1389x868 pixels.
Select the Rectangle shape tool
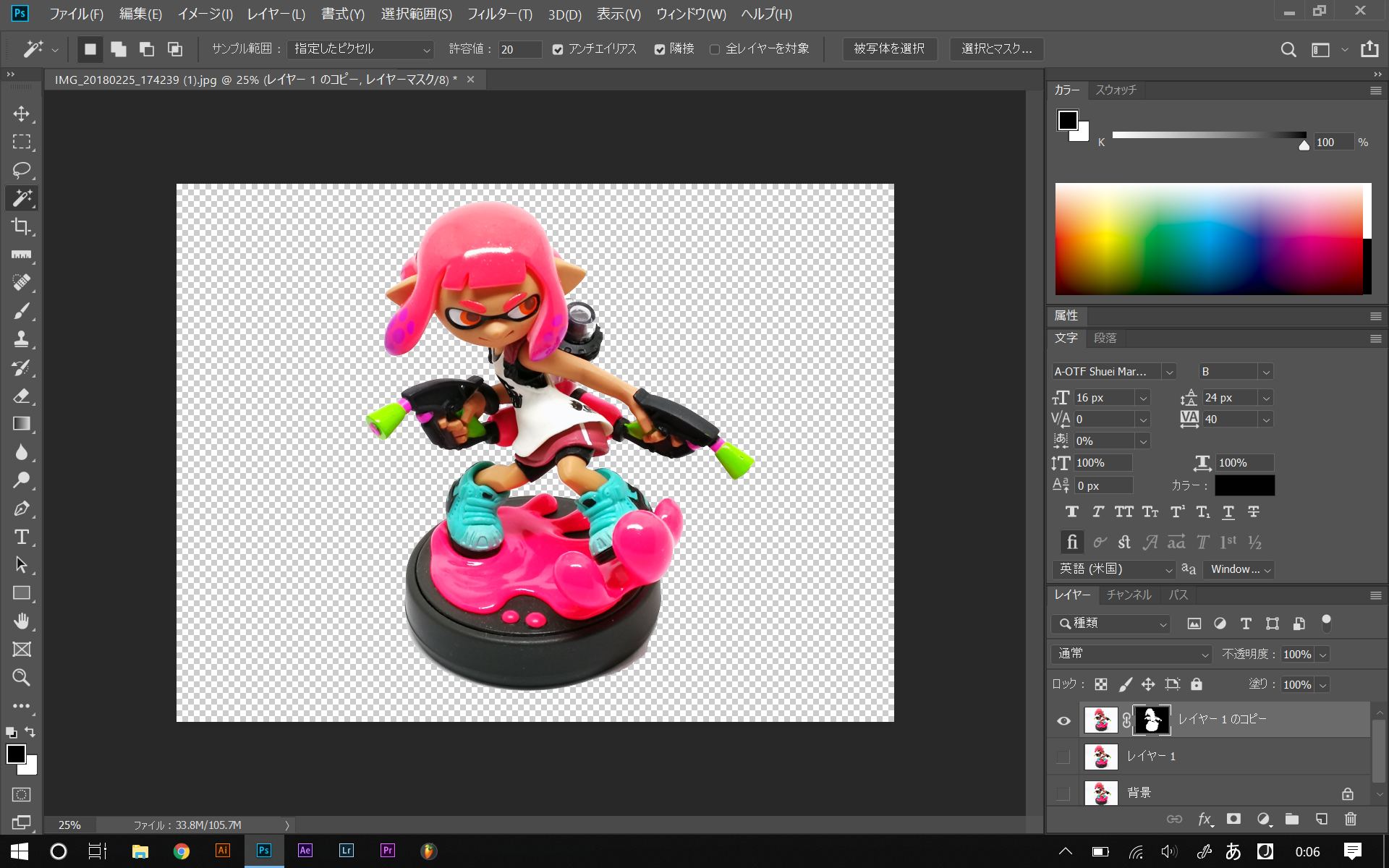tap(21, 593)
